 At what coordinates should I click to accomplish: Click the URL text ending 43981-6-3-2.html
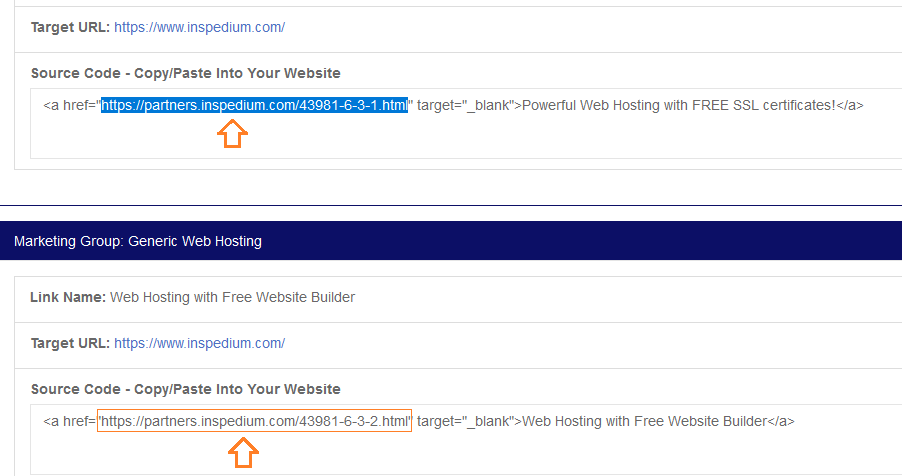[254, 421]
